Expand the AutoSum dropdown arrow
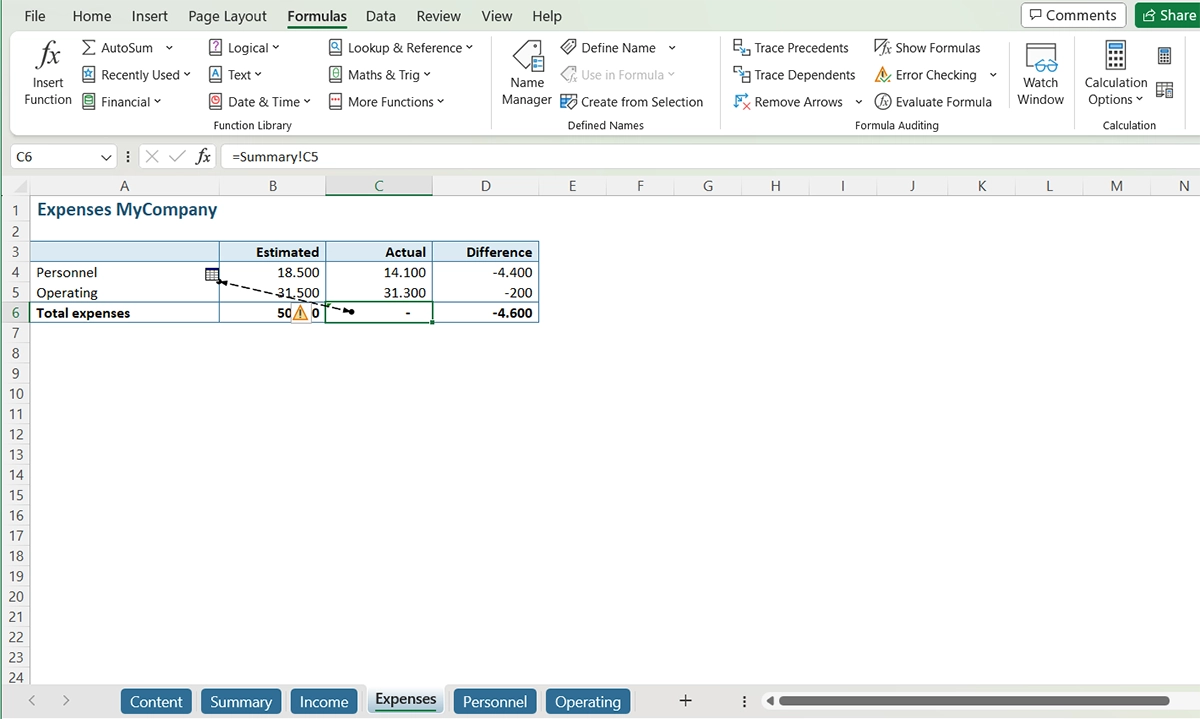 168,47
